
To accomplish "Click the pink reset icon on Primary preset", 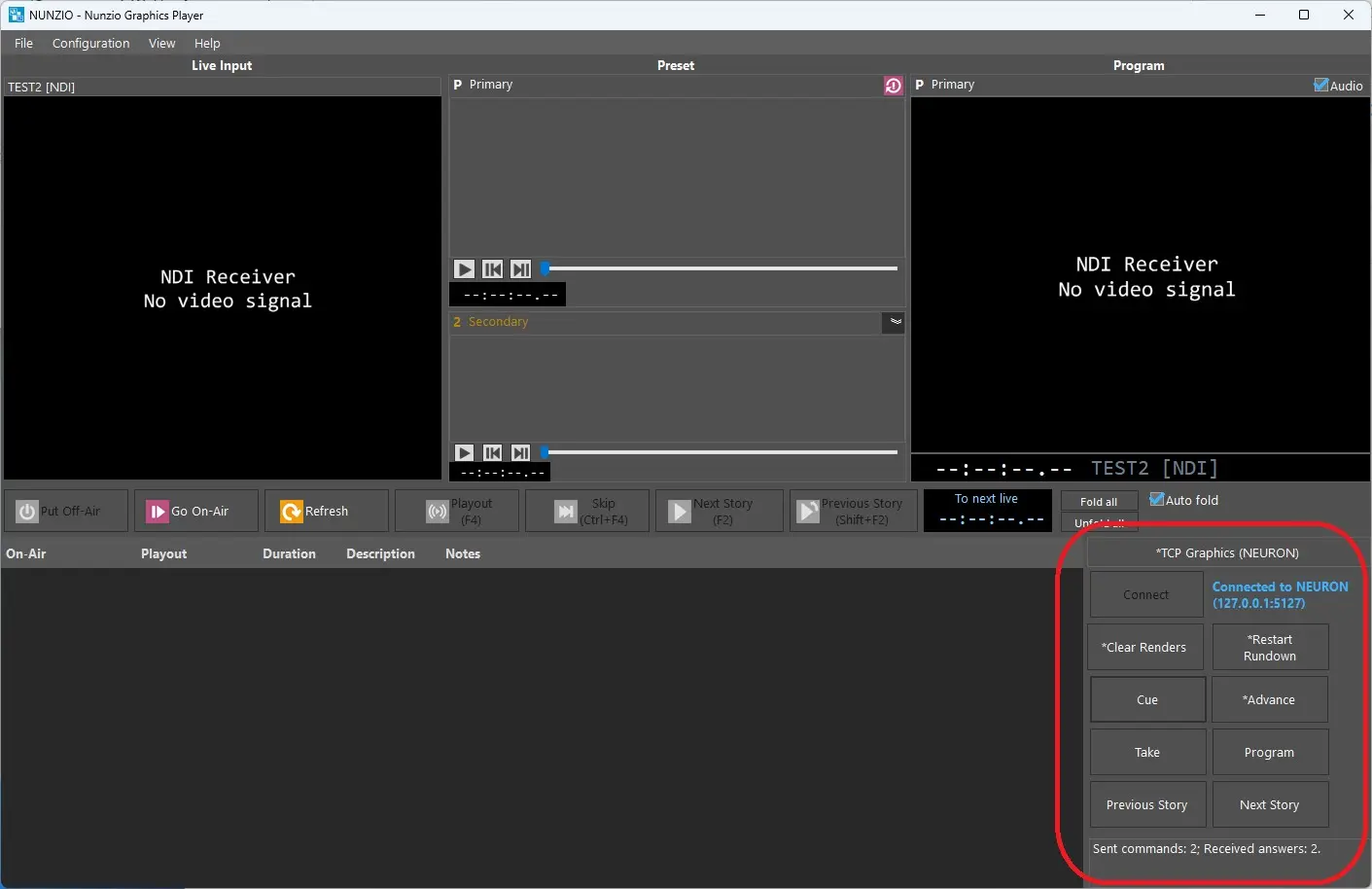I will pos(893,86).
